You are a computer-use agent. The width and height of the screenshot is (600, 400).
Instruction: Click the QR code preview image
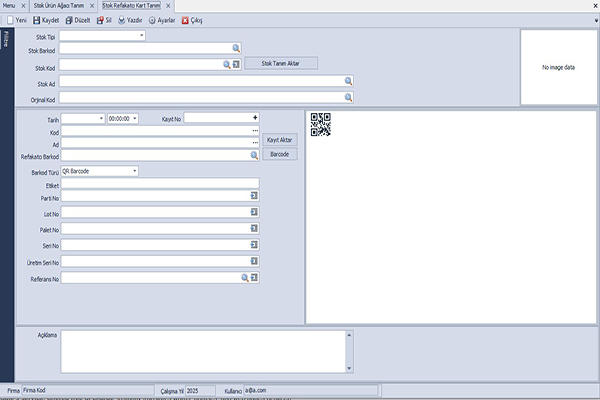tap(320, 124)
